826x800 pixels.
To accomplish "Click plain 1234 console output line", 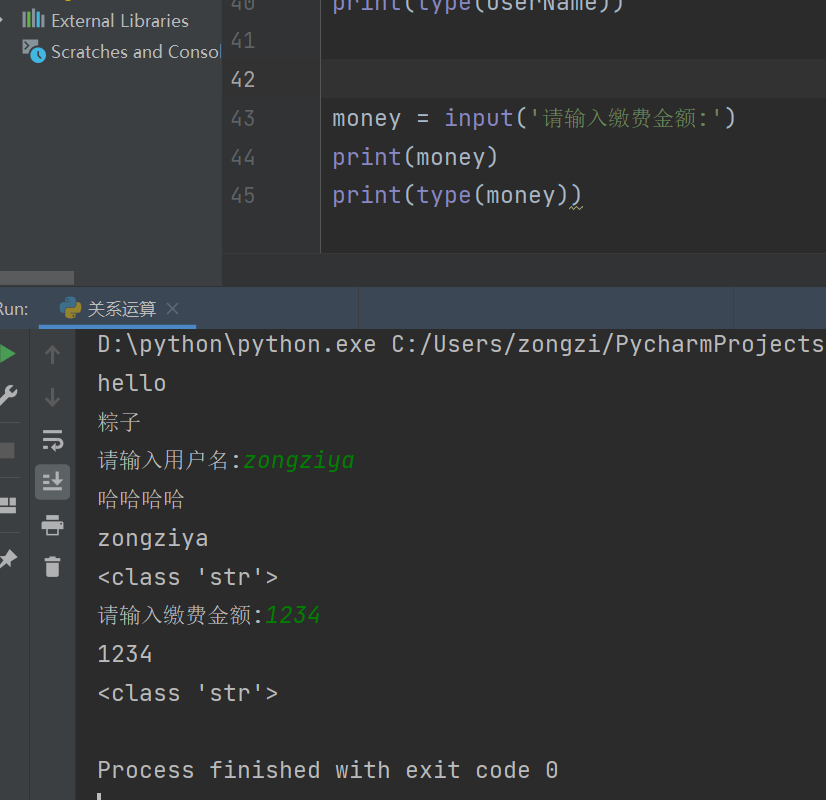I will [x=125, y=654].
